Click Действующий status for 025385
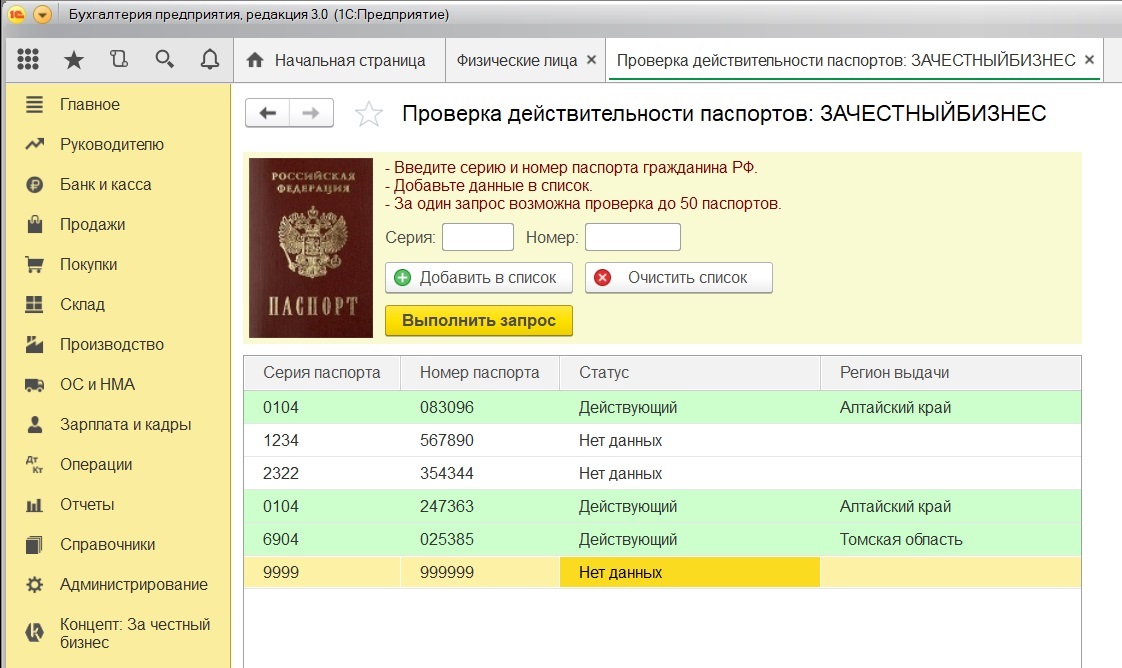The height and width of the screenshot is (668, 1122). 690,539
